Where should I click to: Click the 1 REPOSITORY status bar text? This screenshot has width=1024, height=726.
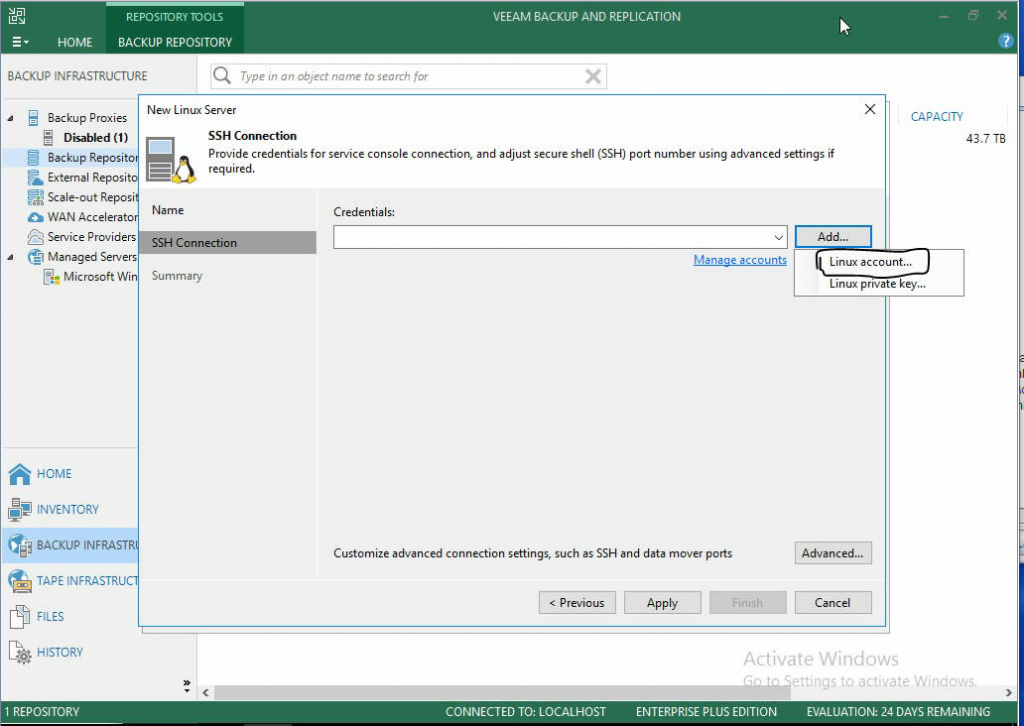click(x=42, y=712)
